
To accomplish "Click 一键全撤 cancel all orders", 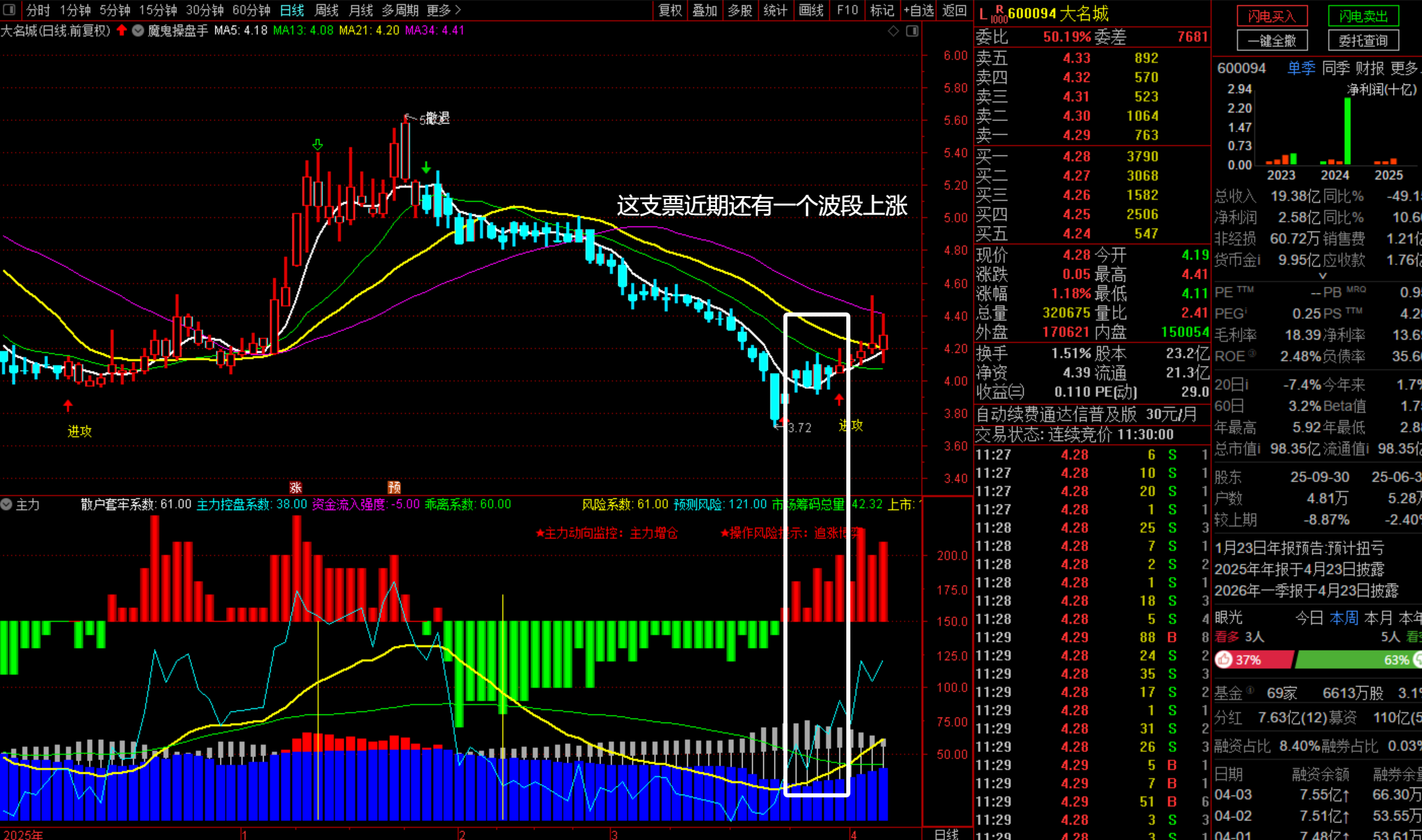I will pos(1272,41).
